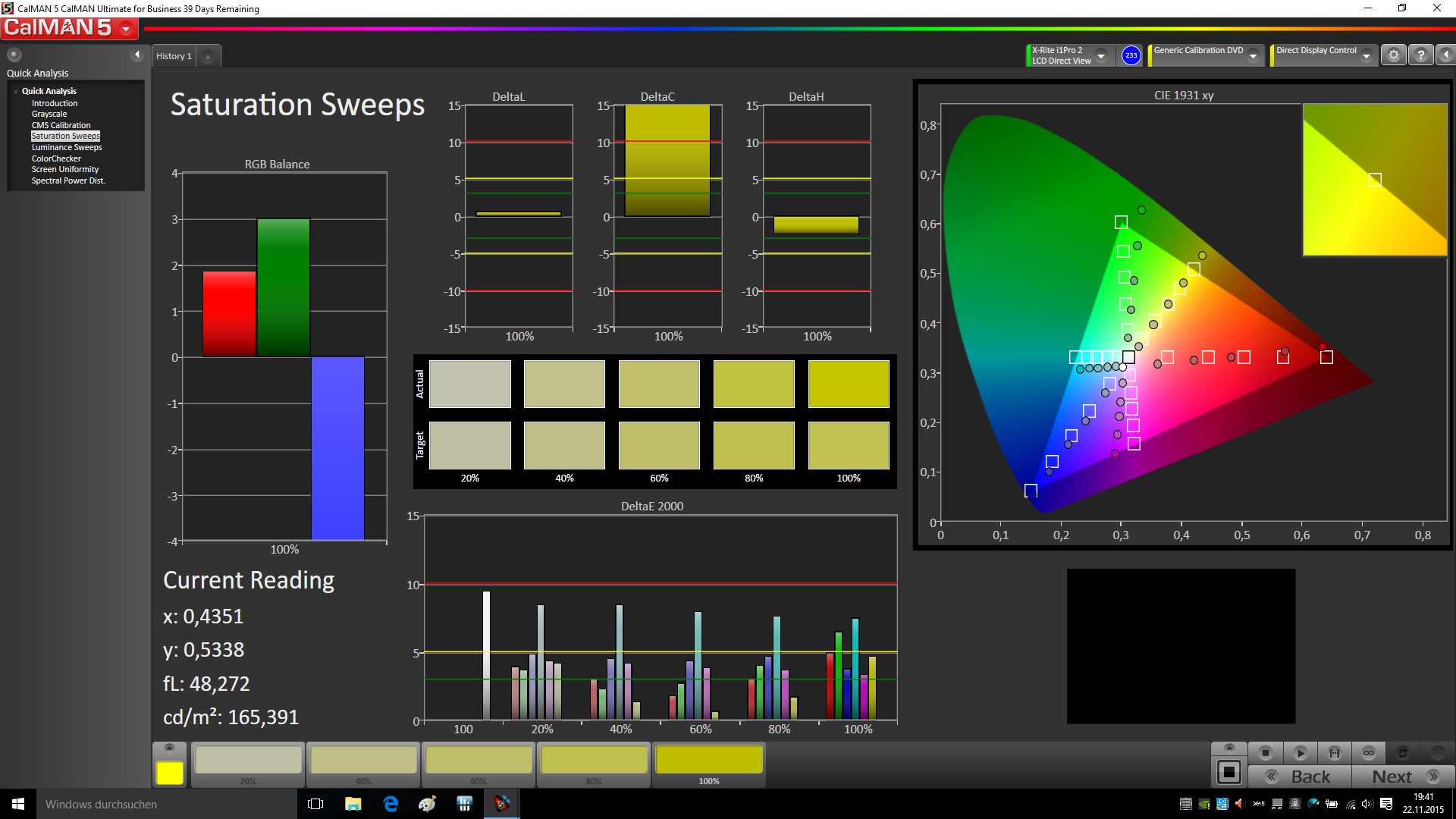The height and width of the screenshot is (819, 1456).
Task: Add a new history tab with plus
Action: pyautogui.click(x=208, y=56)
